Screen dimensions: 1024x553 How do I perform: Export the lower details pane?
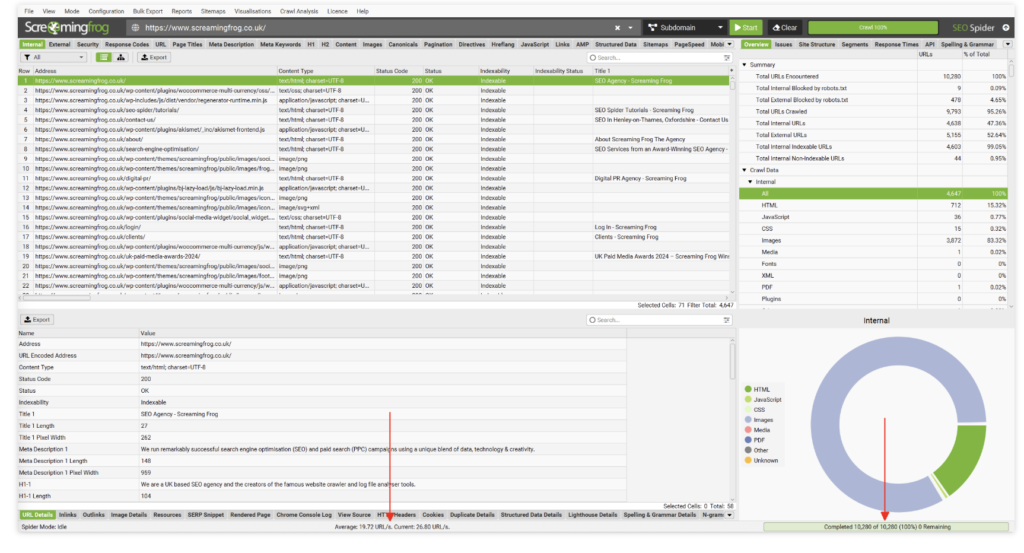coord(37,320)
